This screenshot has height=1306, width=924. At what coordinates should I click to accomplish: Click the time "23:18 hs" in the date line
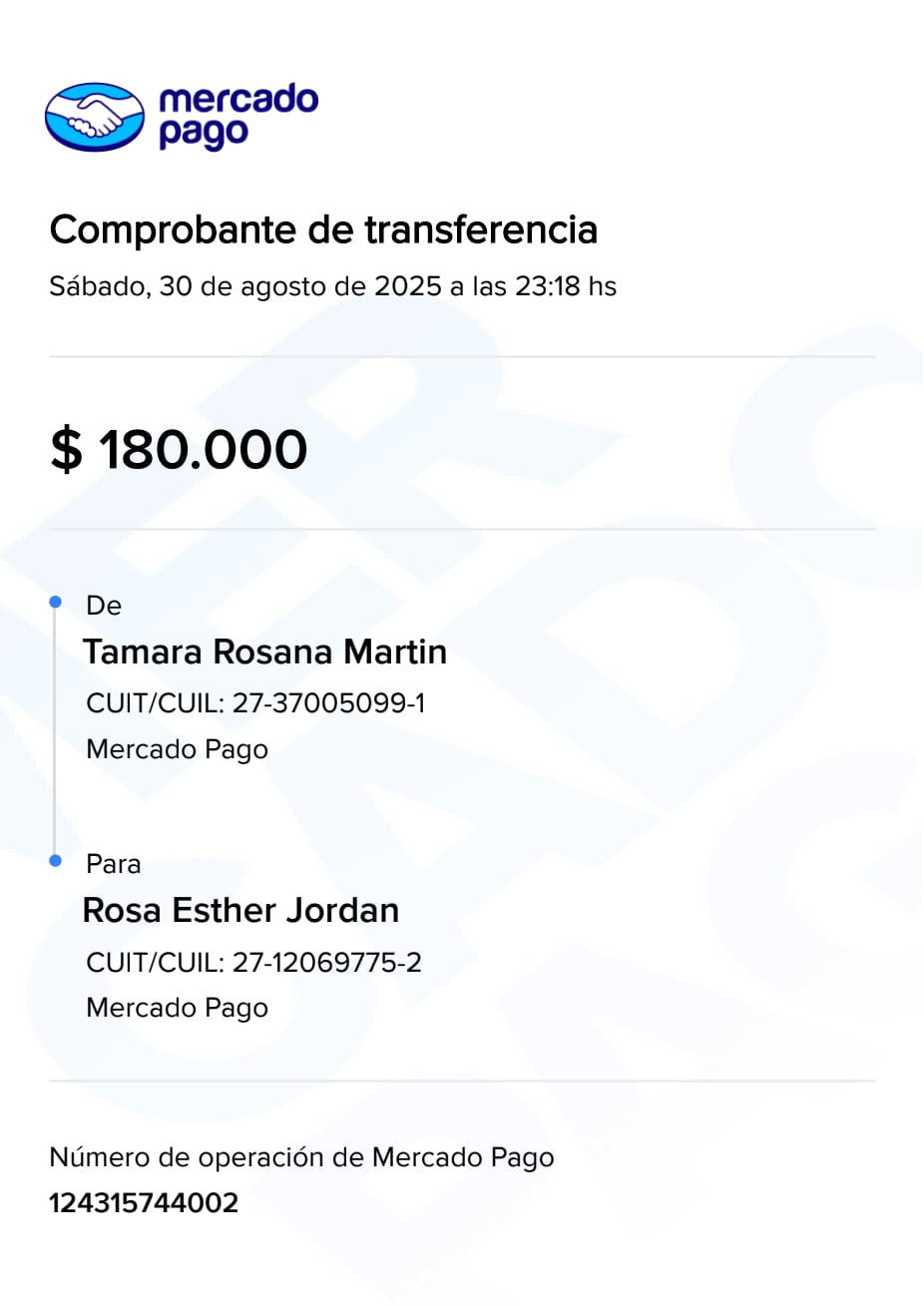(x=565, y=286)
